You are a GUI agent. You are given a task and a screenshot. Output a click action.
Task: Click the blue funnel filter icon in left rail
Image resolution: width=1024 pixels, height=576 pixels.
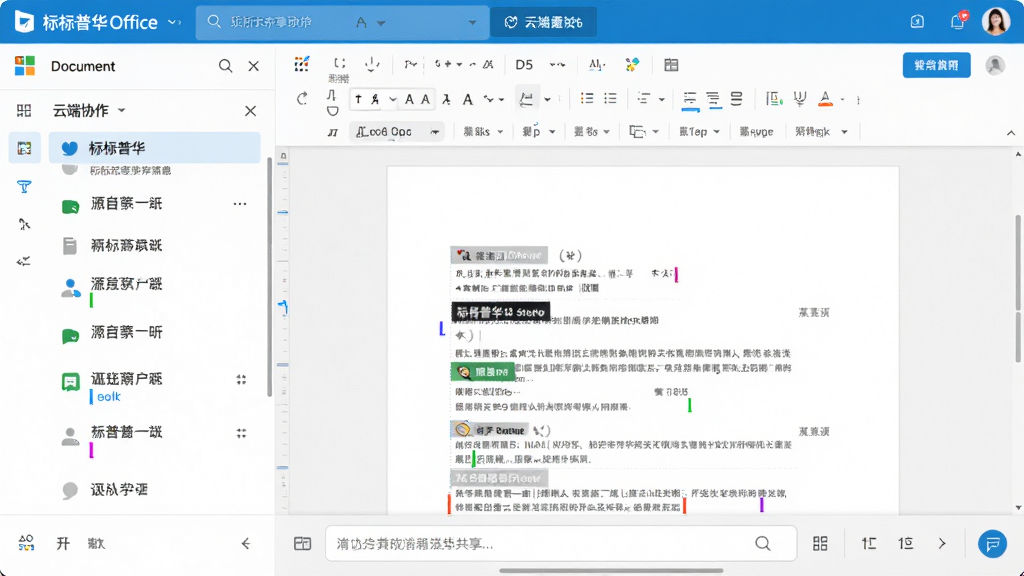click(24, 187)
